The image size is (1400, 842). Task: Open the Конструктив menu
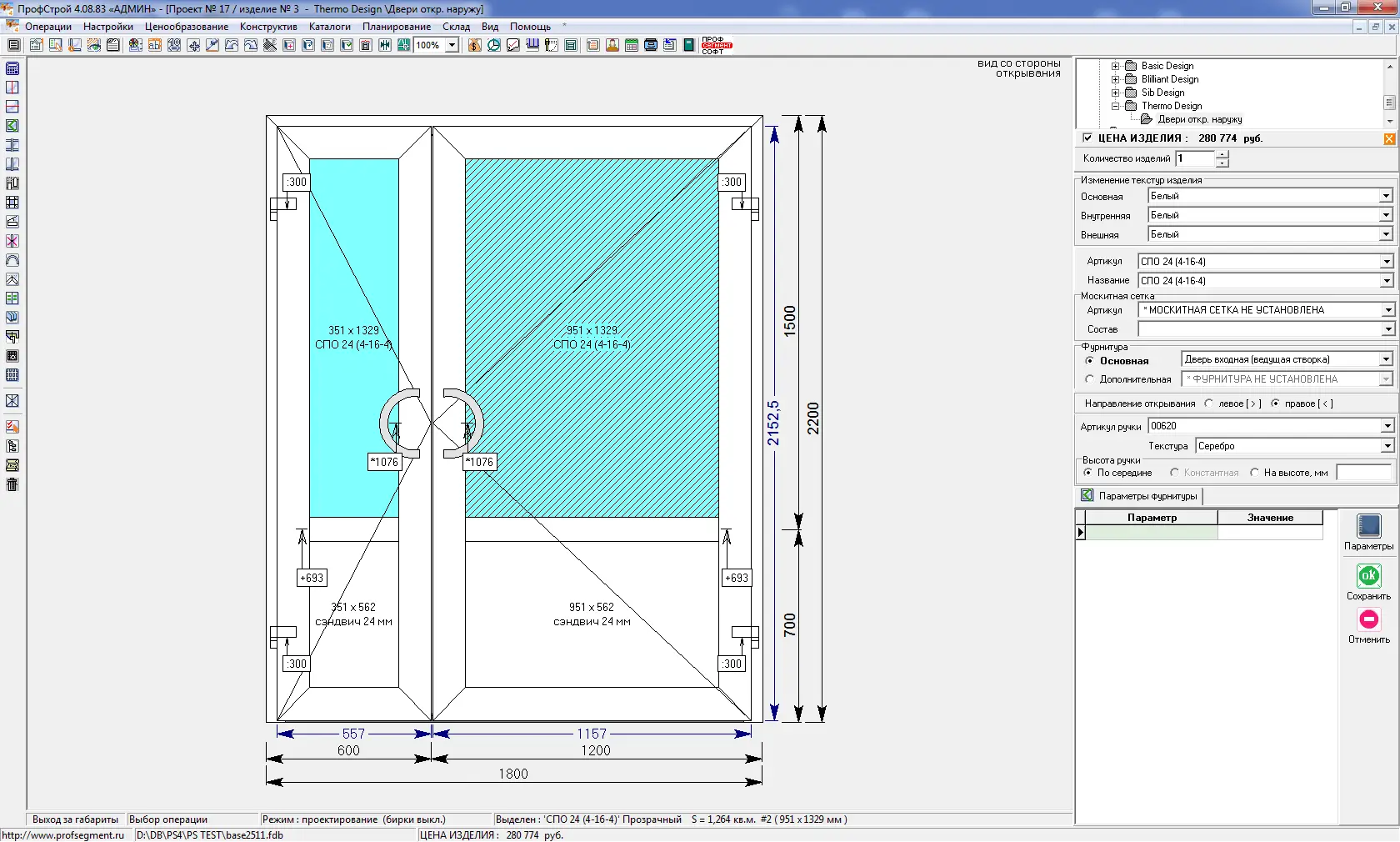[268, 27]
